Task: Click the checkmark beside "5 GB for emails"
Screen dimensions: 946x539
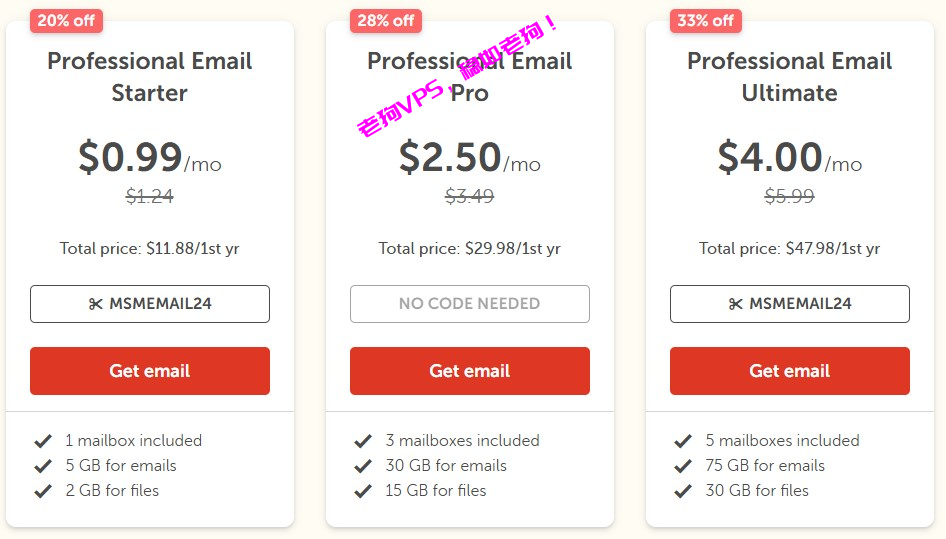Action: point(43,466)
